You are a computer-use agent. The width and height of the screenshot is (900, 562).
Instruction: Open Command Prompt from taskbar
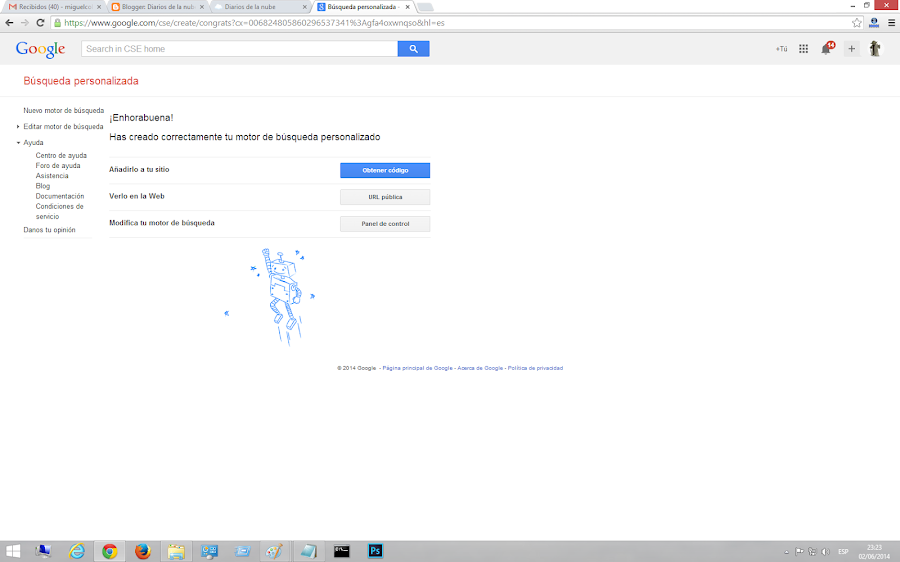coord(342,552)
